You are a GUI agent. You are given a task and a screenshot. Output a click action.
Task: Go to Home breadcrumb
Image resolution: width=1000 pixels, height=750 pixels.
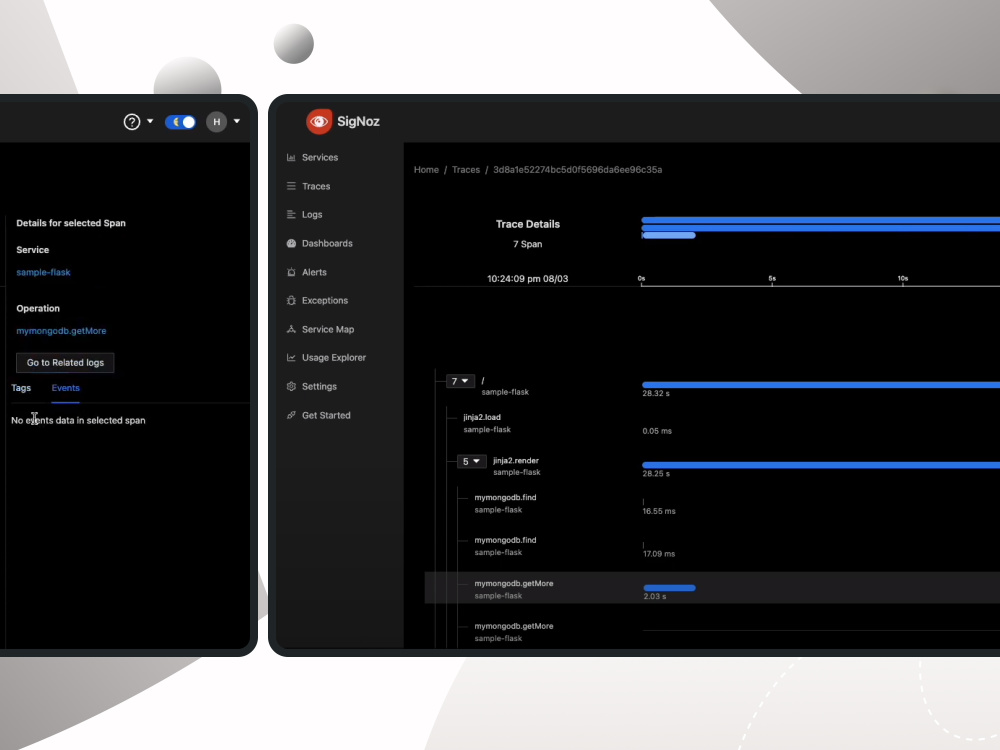pyautogui.click(x=426, y=170)
